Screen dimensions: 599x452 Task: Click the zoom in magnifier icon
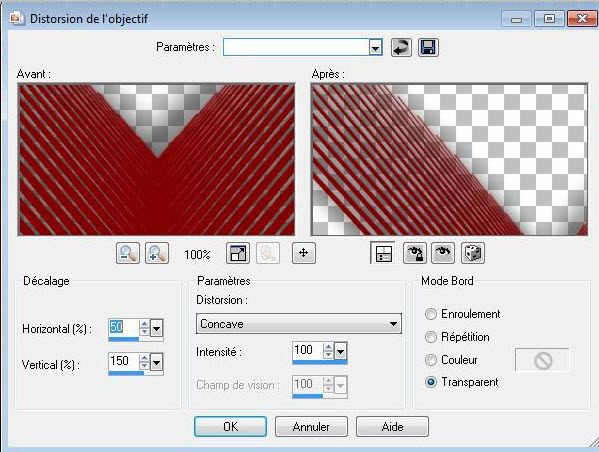pos(157,253)
